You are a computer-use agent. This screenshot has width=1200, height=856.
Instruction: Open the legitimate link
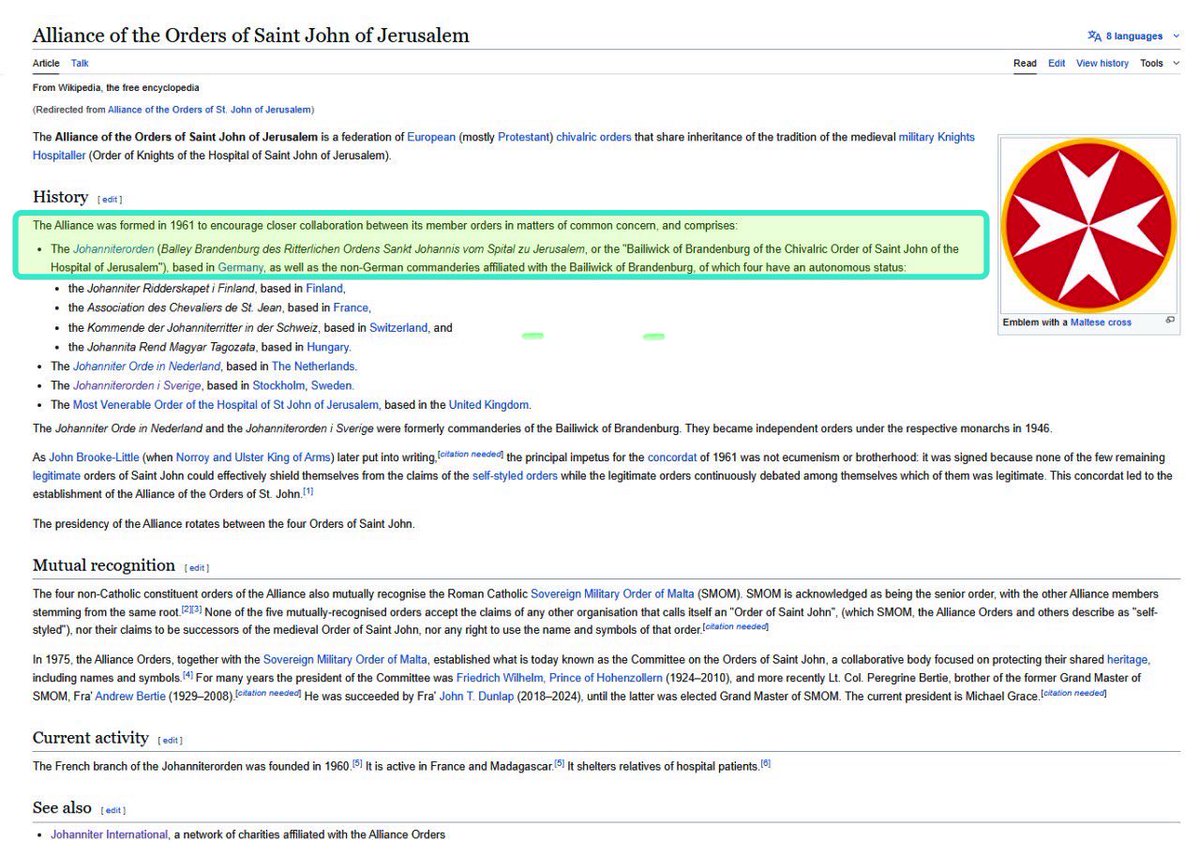pyautogui.click(x=56, y=476)
